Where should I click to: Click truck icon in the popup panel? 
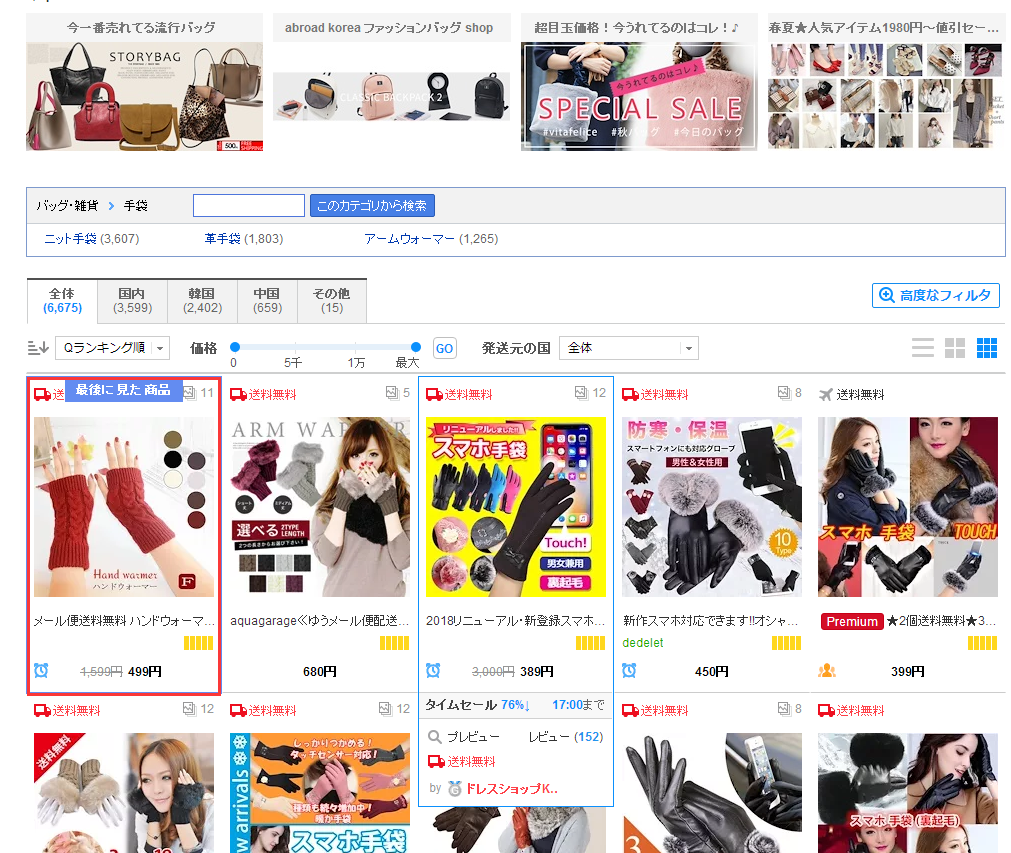point(437,761)
